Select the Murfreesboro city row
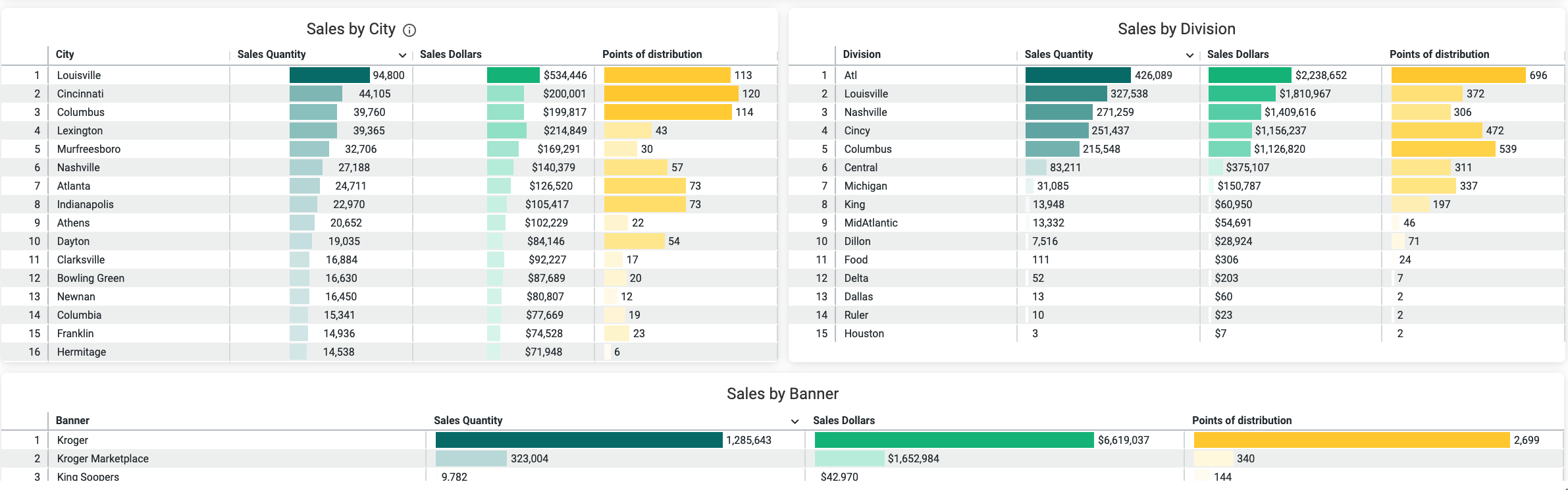 [x=389, y=149]
